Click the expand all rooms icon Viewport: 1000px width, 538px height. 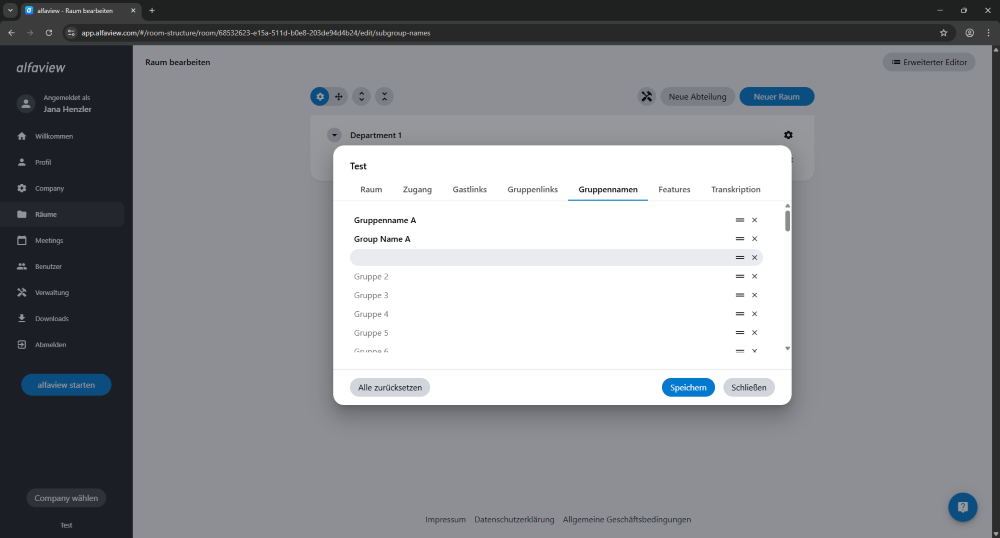pyautogui.click(x=362, y=96)
